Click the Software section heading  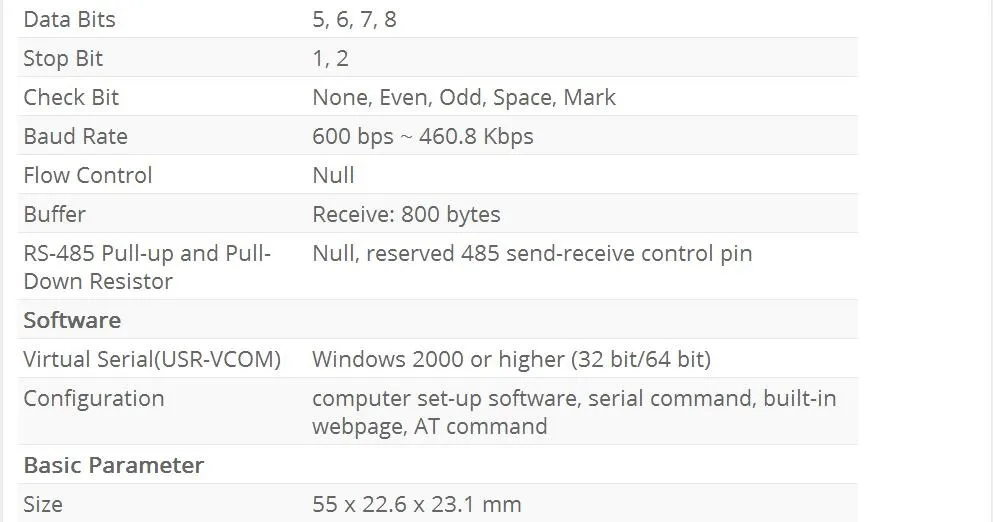coord(72,320)
